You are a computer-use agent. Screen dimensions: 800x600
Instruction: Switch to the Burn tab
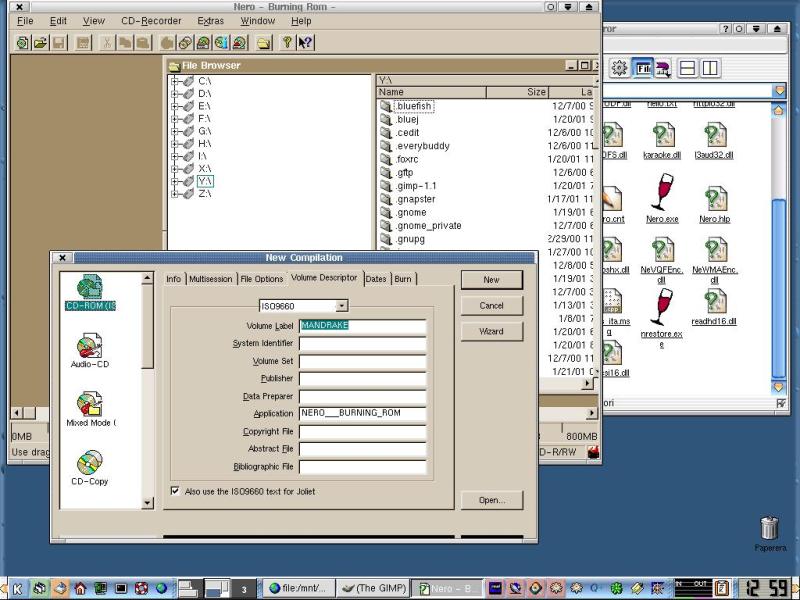[403, 279]
